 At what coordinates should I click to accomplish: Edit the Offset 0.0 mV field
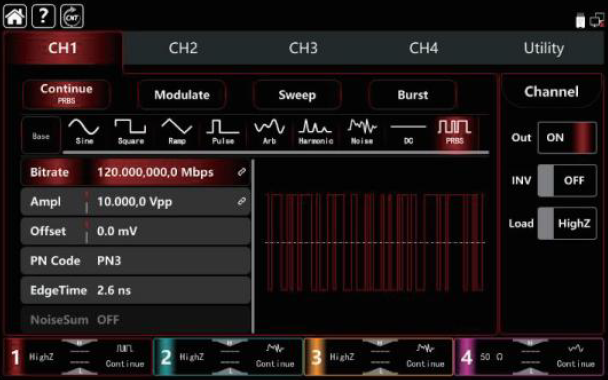point(135,231)
